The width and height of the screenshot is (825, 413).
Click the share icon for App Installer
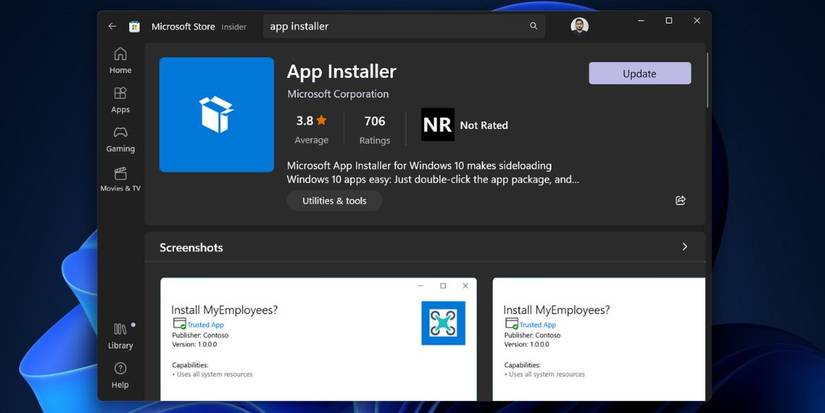coord(680,201)
